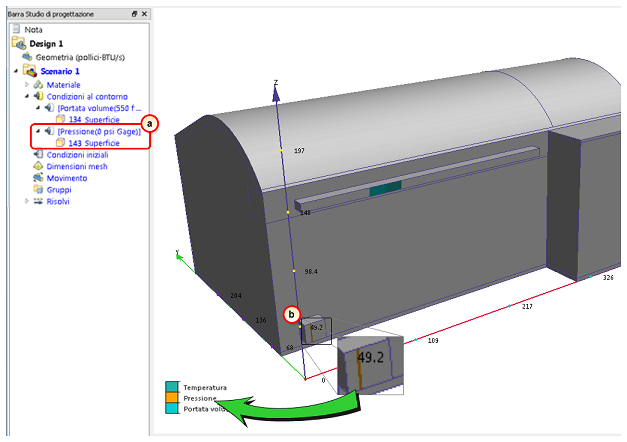
Task: Click the 326 X-axis value
Action: coord(608,277)
